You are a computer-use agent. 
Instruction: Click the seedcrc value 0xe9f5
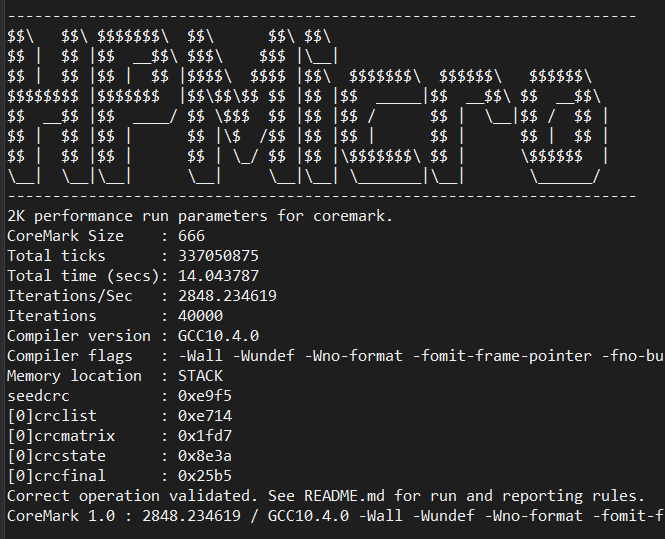204,396
